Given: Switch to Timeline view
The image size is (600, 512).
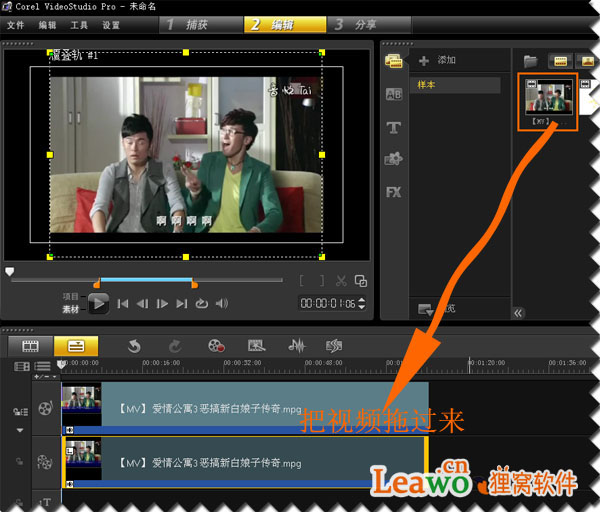Looking at the screenshot, I should [x=76, y=346].
